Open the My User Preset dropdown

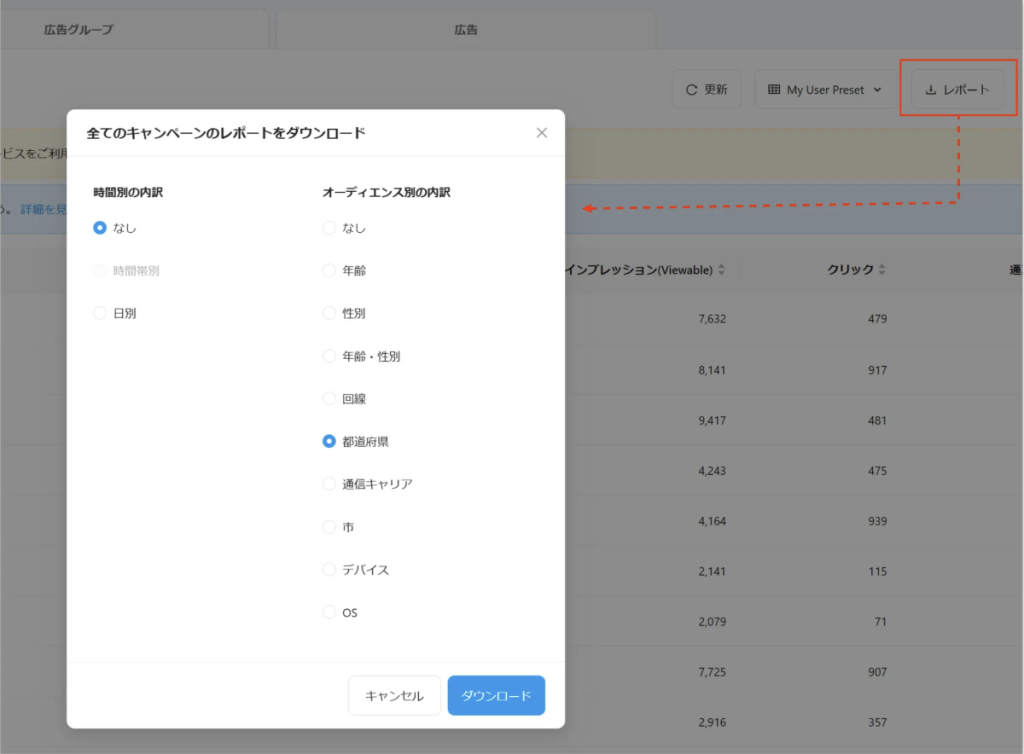[826, 89]
